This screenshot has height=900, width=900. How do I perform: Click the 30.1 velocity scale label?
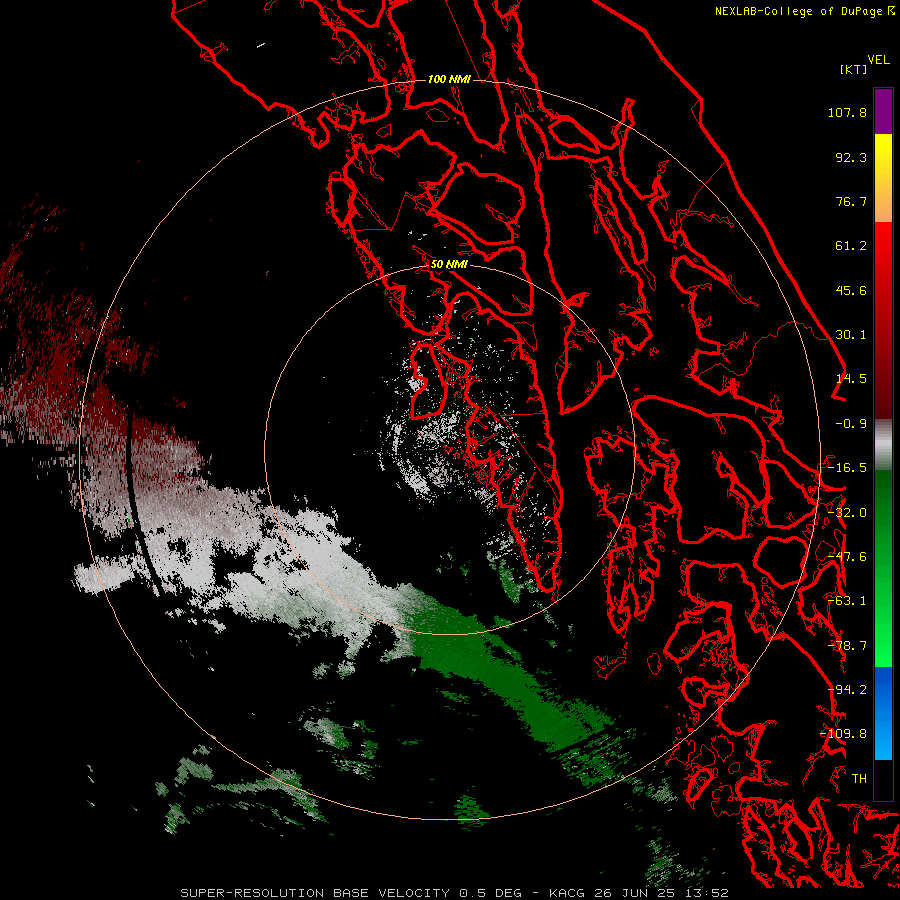point(851,335)
